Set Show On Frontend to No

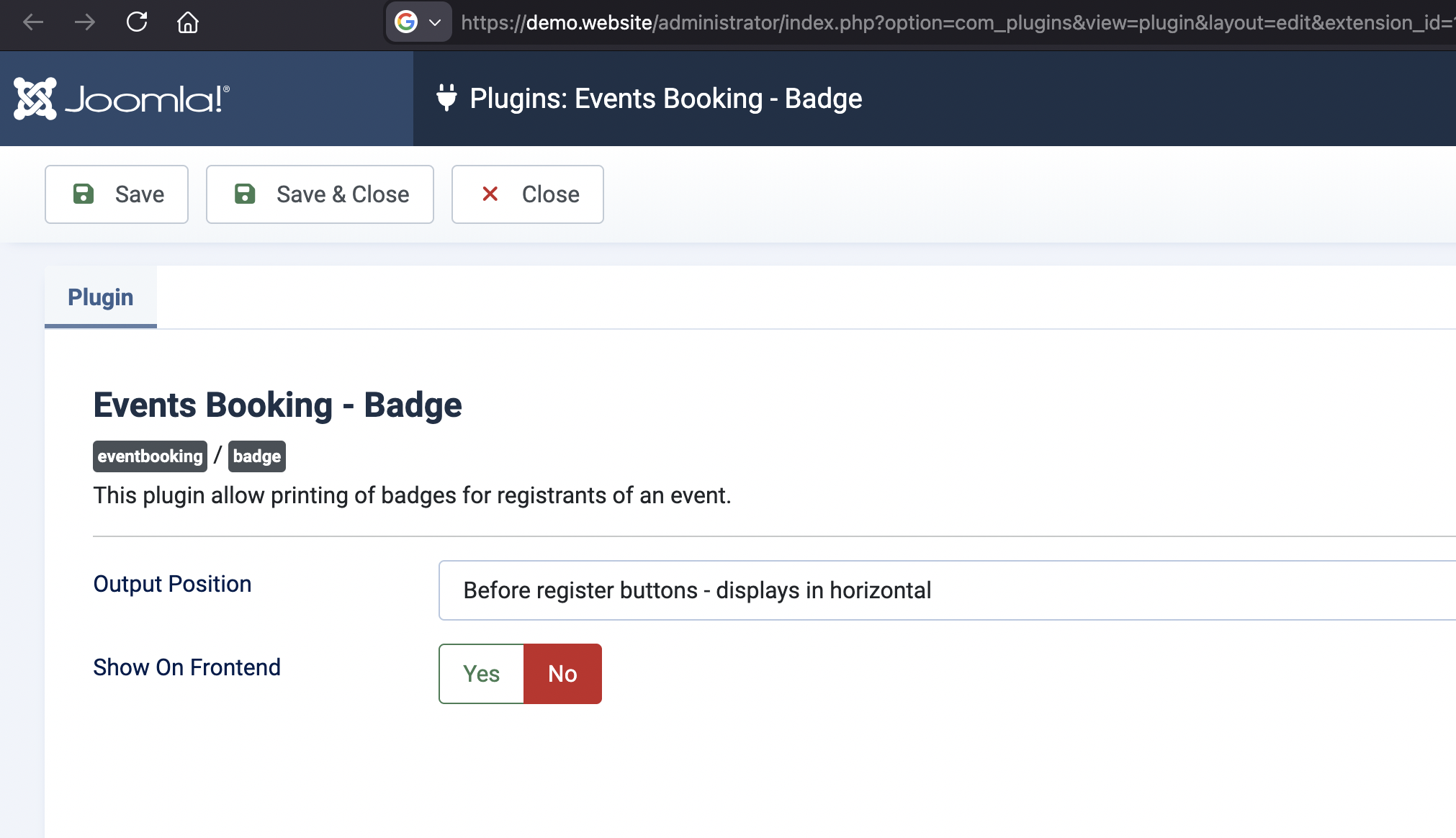tap(562, 674)
